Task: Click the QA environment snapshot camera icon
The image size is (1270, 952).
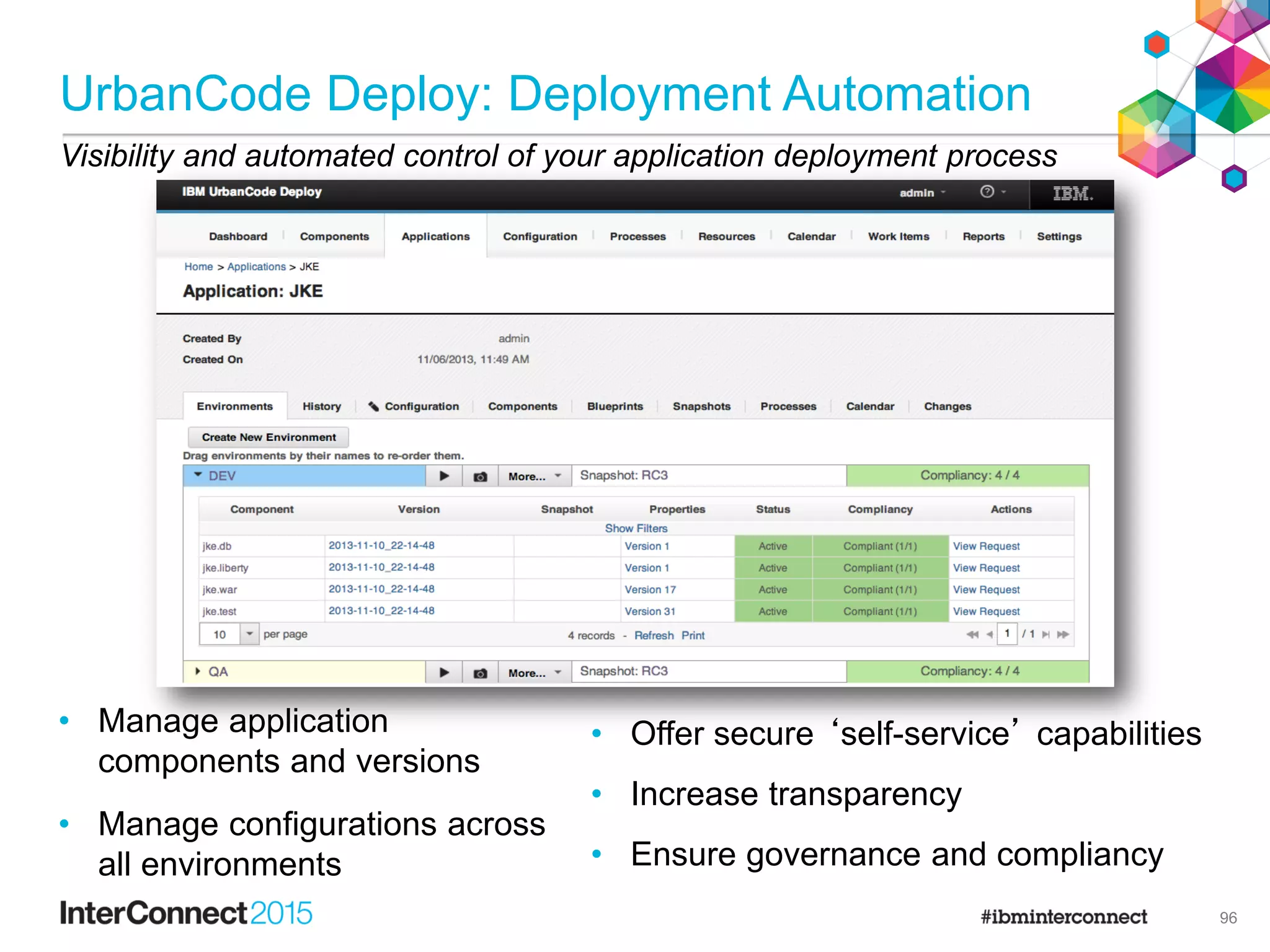Action: tap(480, 672)
